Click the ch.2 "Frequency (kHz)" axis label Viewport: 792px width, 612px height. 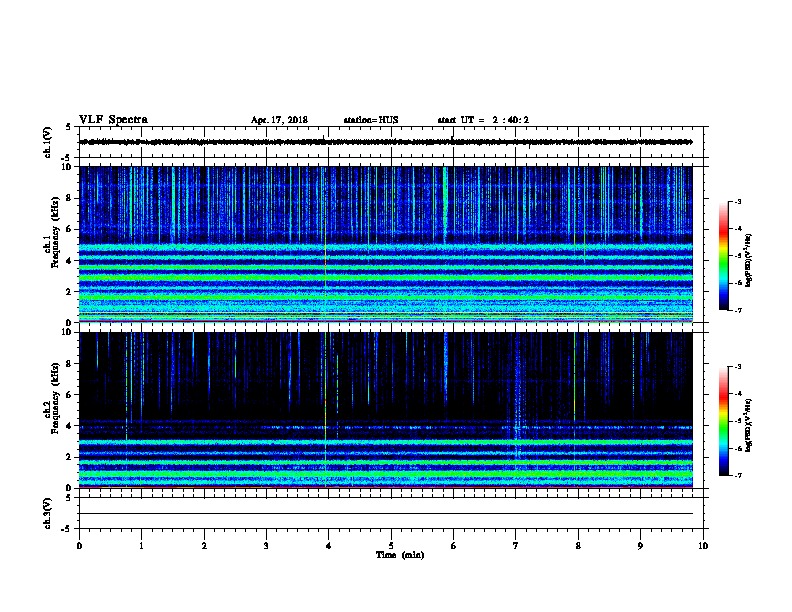click(x=55, y=398)
